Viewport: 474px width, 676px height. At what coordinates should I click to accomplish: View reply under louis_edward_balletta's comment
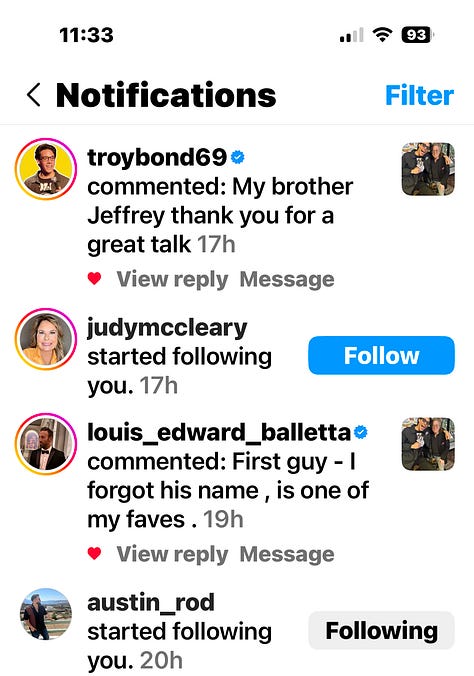pos(172,554)
